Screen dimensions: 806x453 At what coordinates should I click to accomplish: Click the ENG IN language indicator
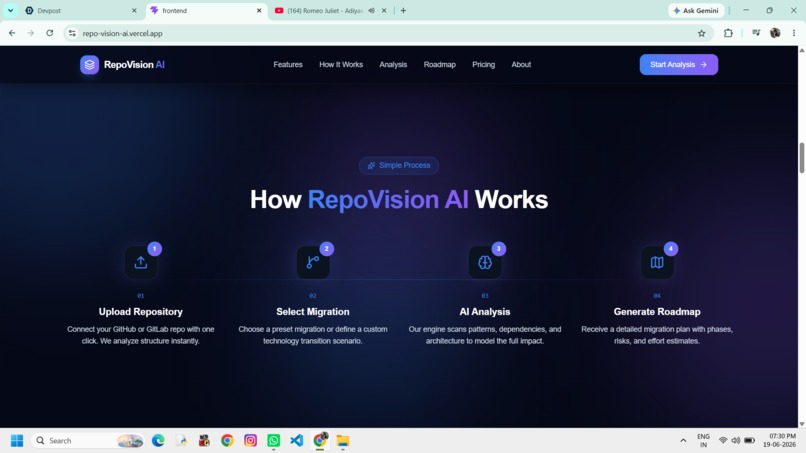coord(703,441)
